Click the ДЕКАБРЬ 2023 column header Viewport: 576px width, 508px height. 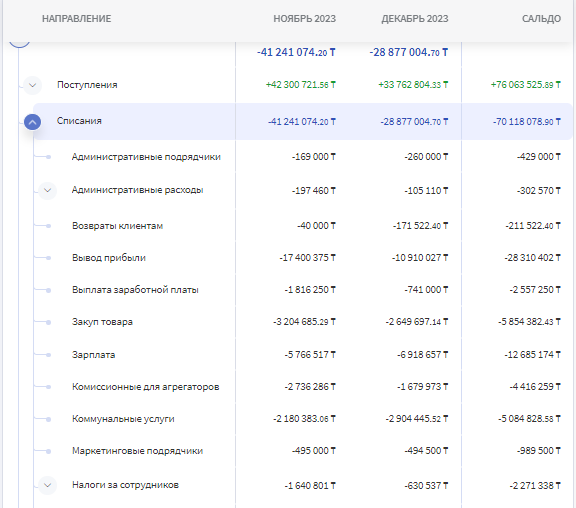pos(415,19)
